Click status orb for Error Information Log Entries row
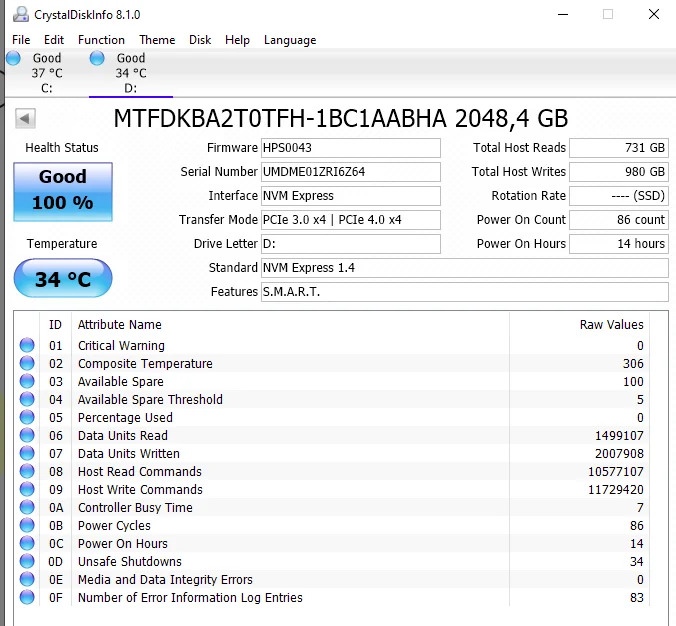This screenshot has width=676, height=626. pos(27,598)
